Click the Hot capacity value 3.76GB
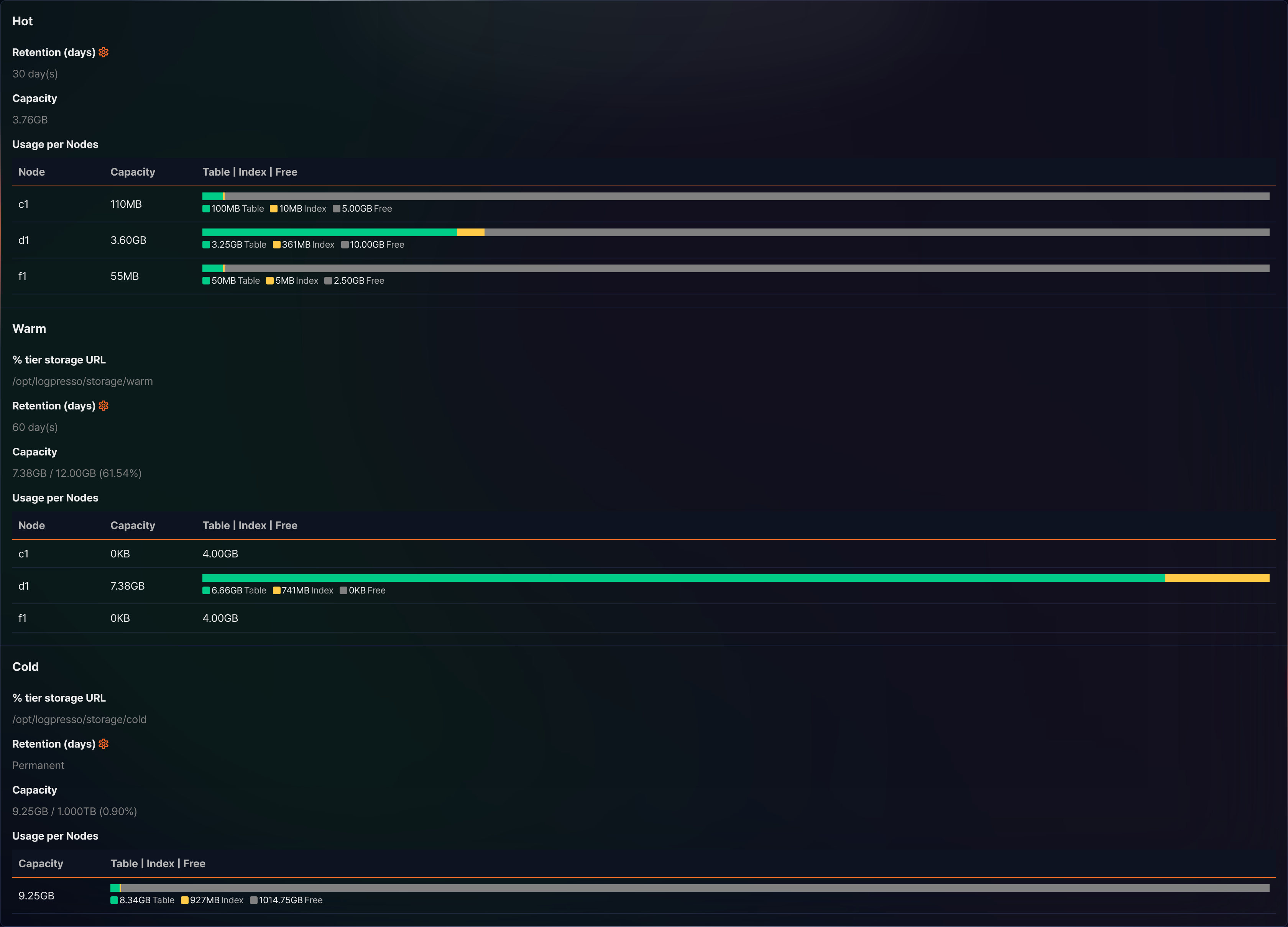This screenshot has height=927, width=1288. [30, 120]
